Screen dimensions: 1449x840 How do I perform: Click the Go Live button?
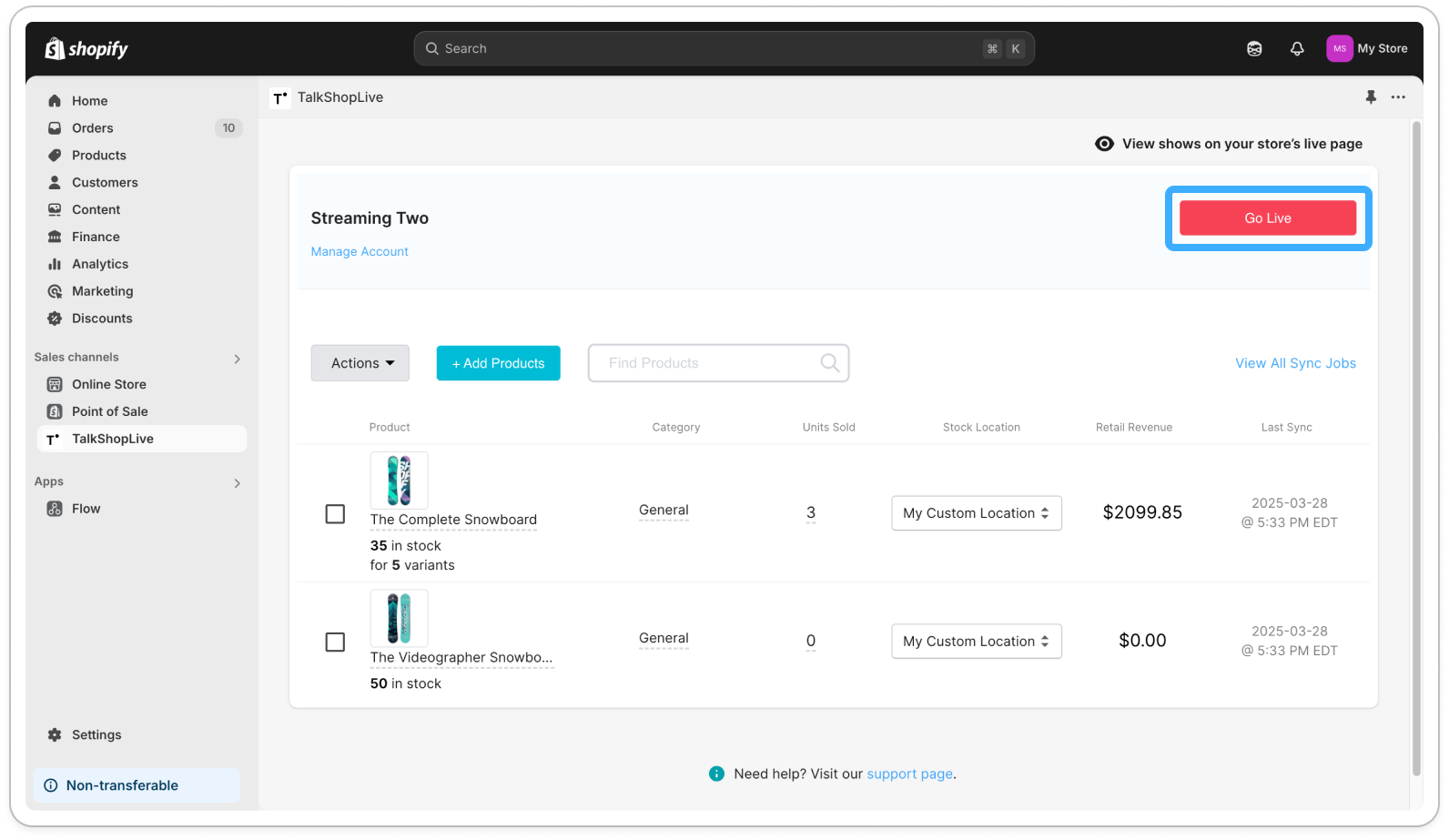click(1268, 218)
